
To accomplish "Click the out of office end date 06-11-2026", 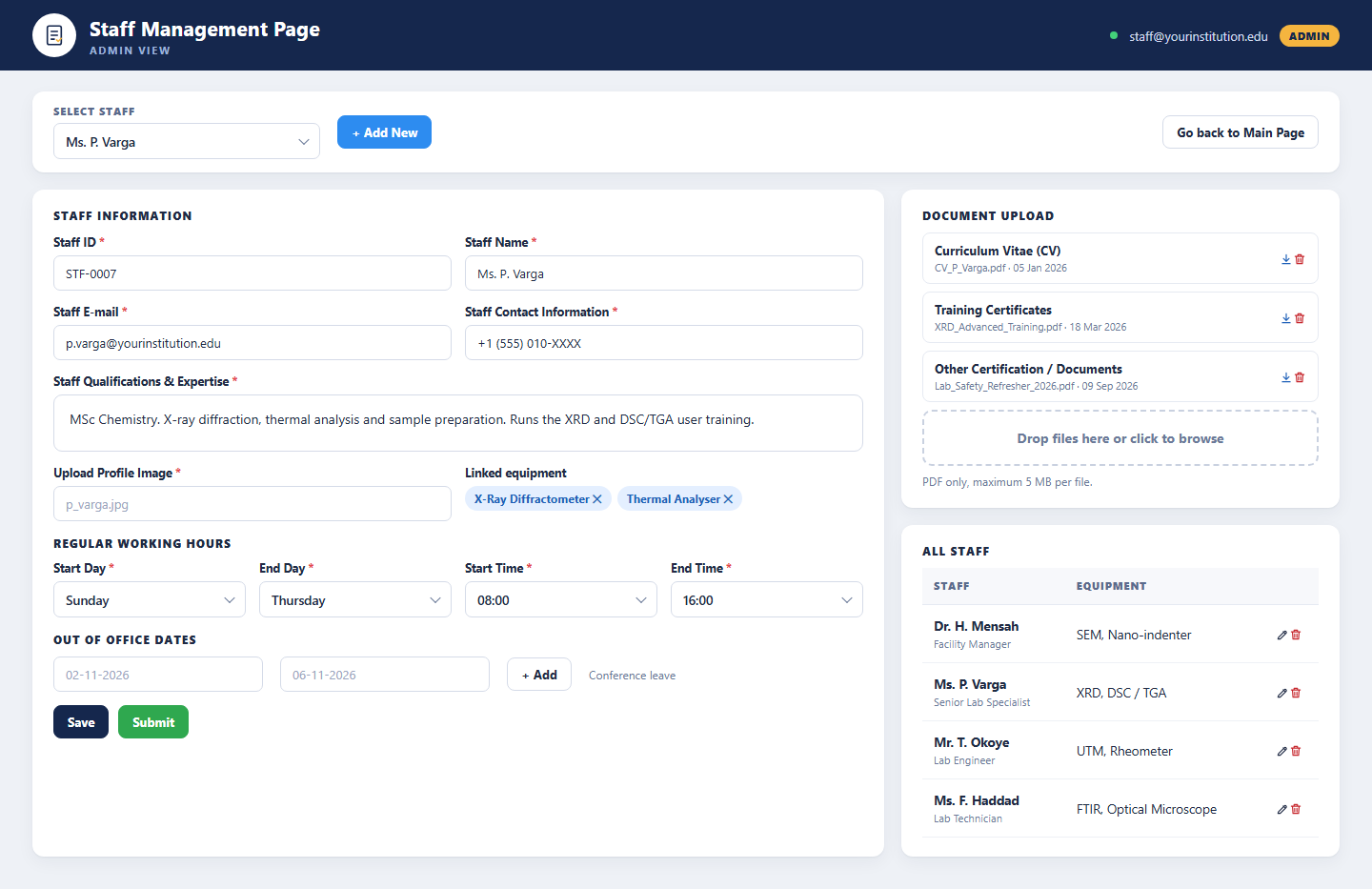I will 385,675.
